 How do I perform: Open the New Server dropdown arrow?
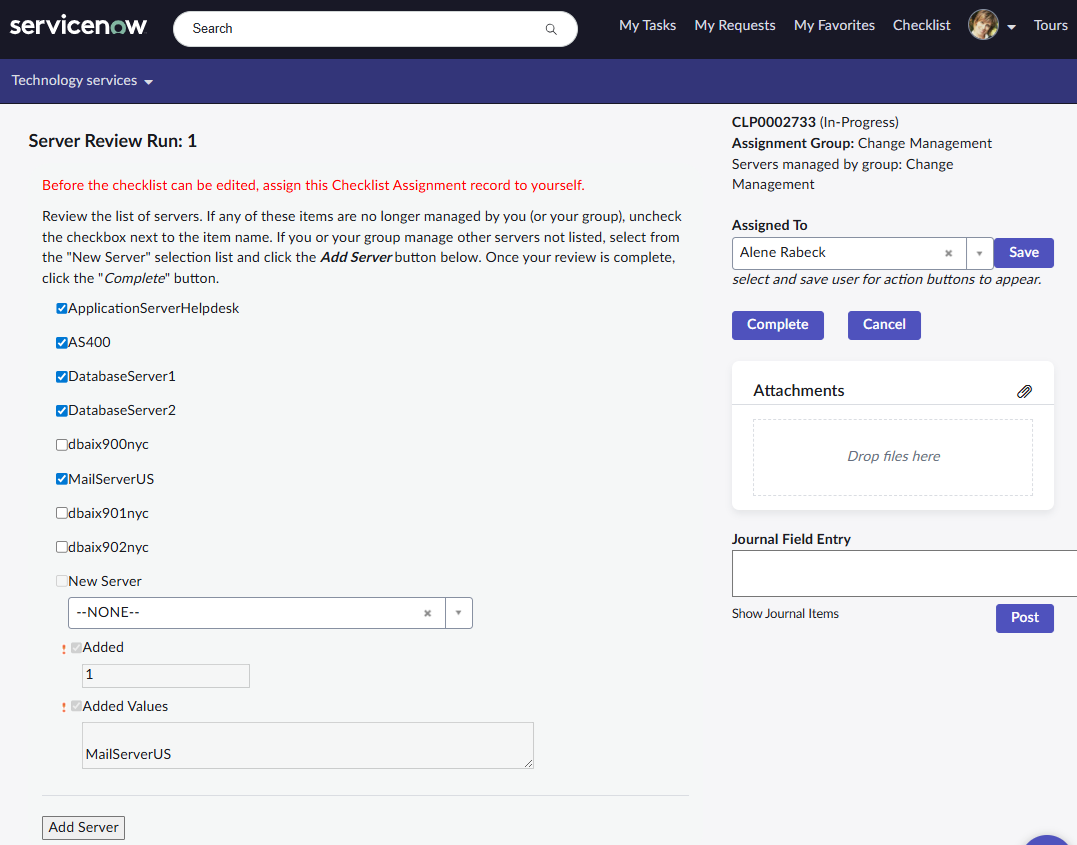458,613
